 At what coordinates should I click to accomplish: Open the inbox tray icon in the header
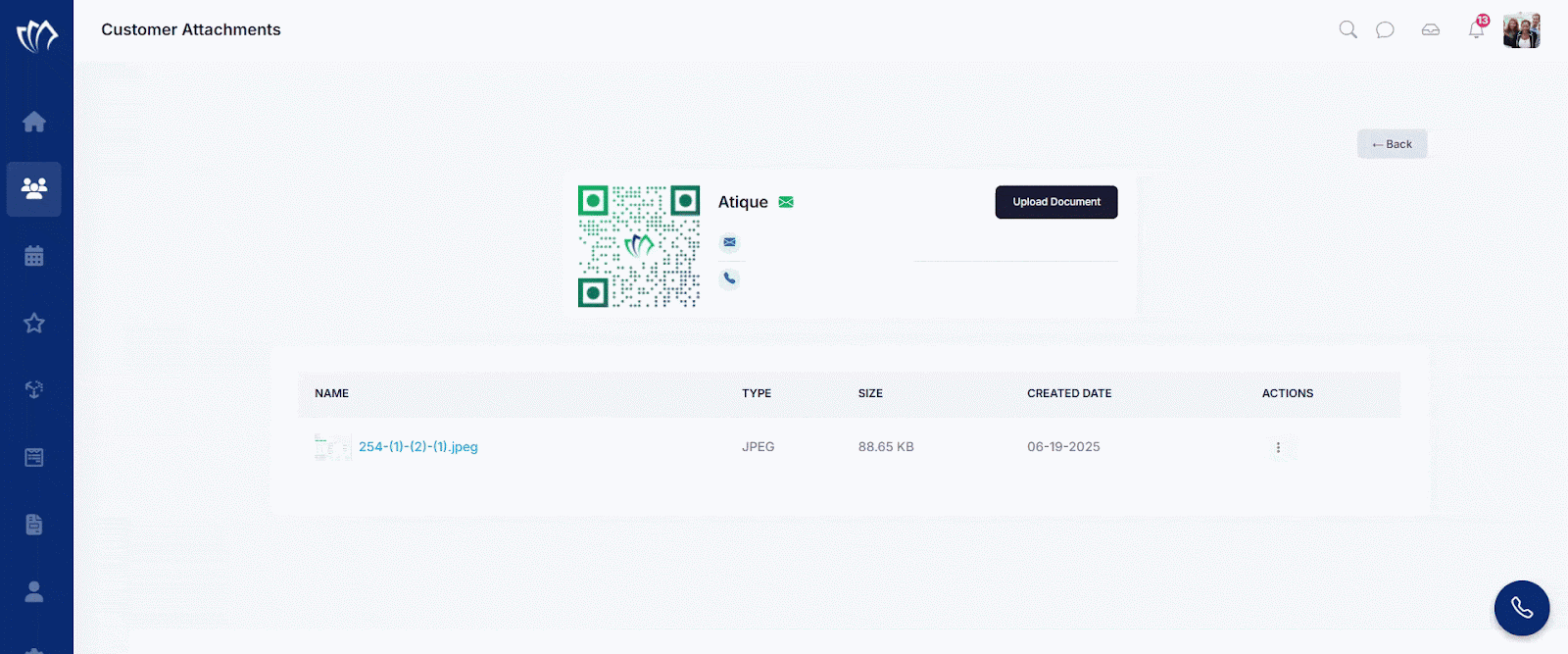point(1431,29)
